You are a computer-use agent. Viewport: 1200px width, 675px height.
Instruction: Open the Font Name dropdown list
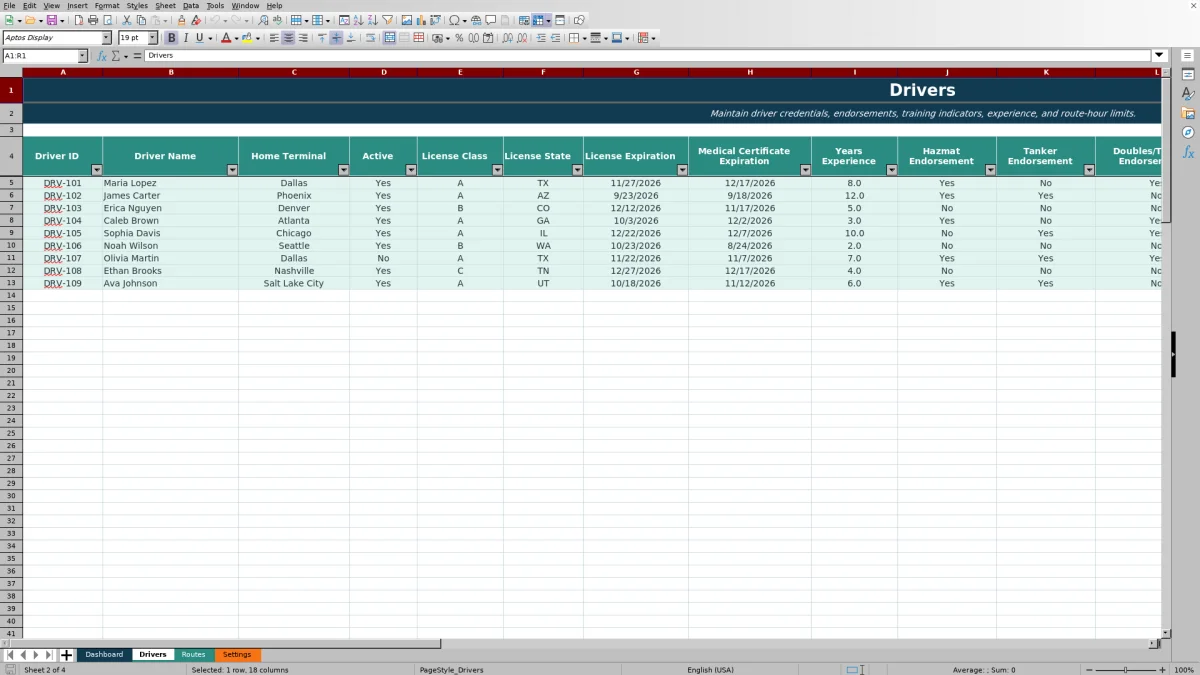point(107,38)
